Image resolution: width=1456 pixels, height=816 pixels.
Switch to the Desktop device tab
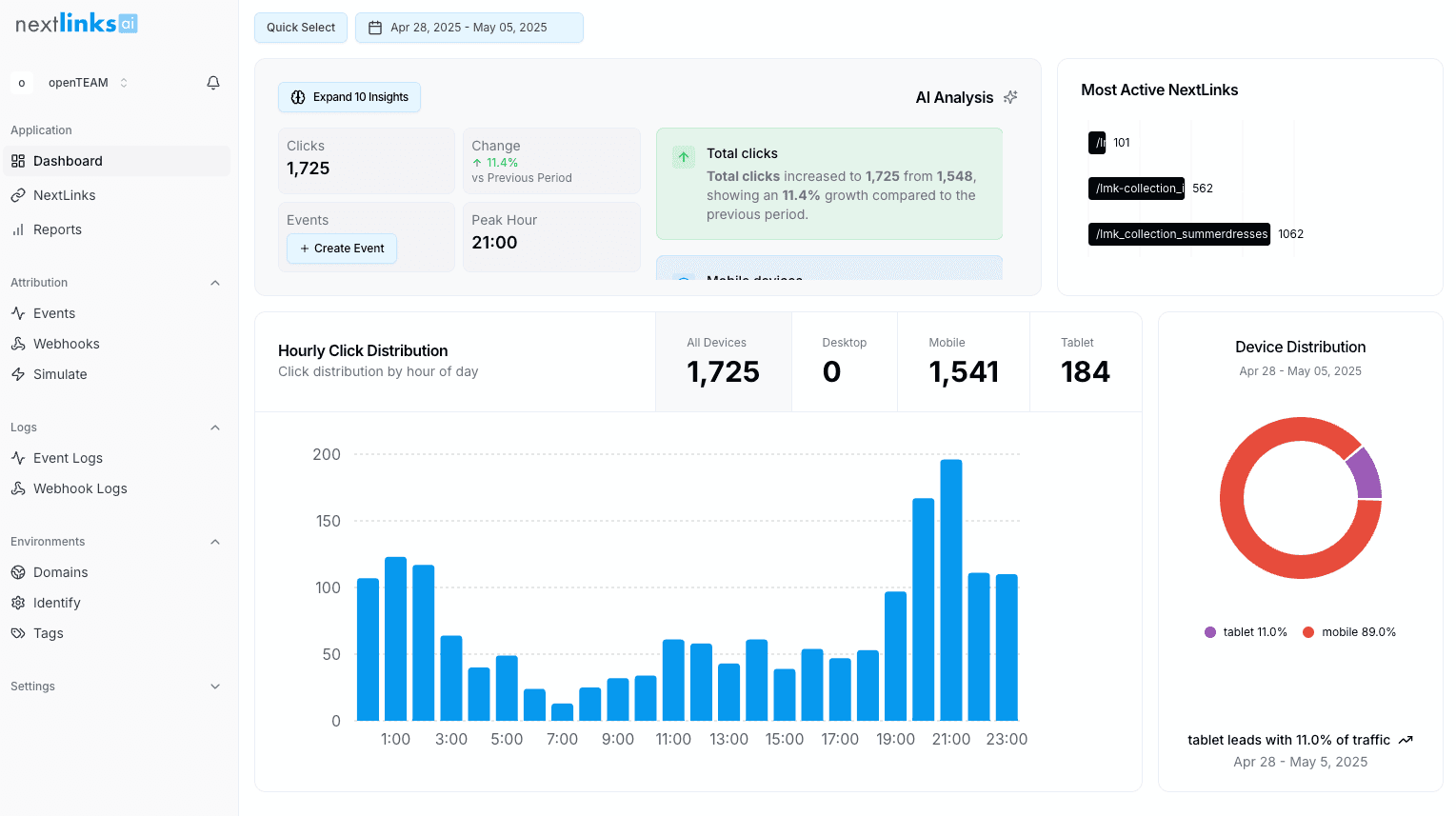click(x=844, y=361)
